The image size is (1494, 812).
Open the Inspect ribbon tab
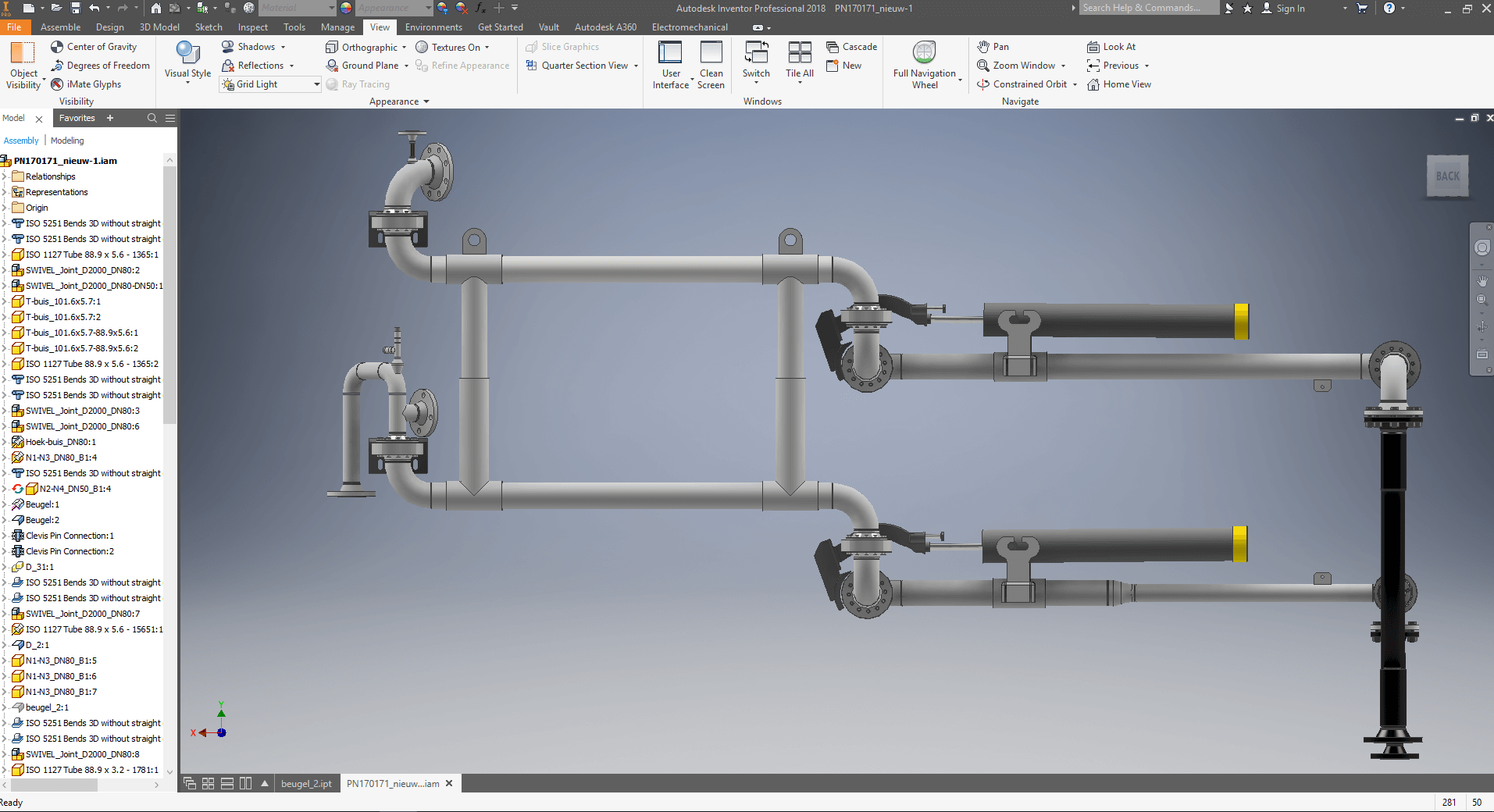coord(253,27)
